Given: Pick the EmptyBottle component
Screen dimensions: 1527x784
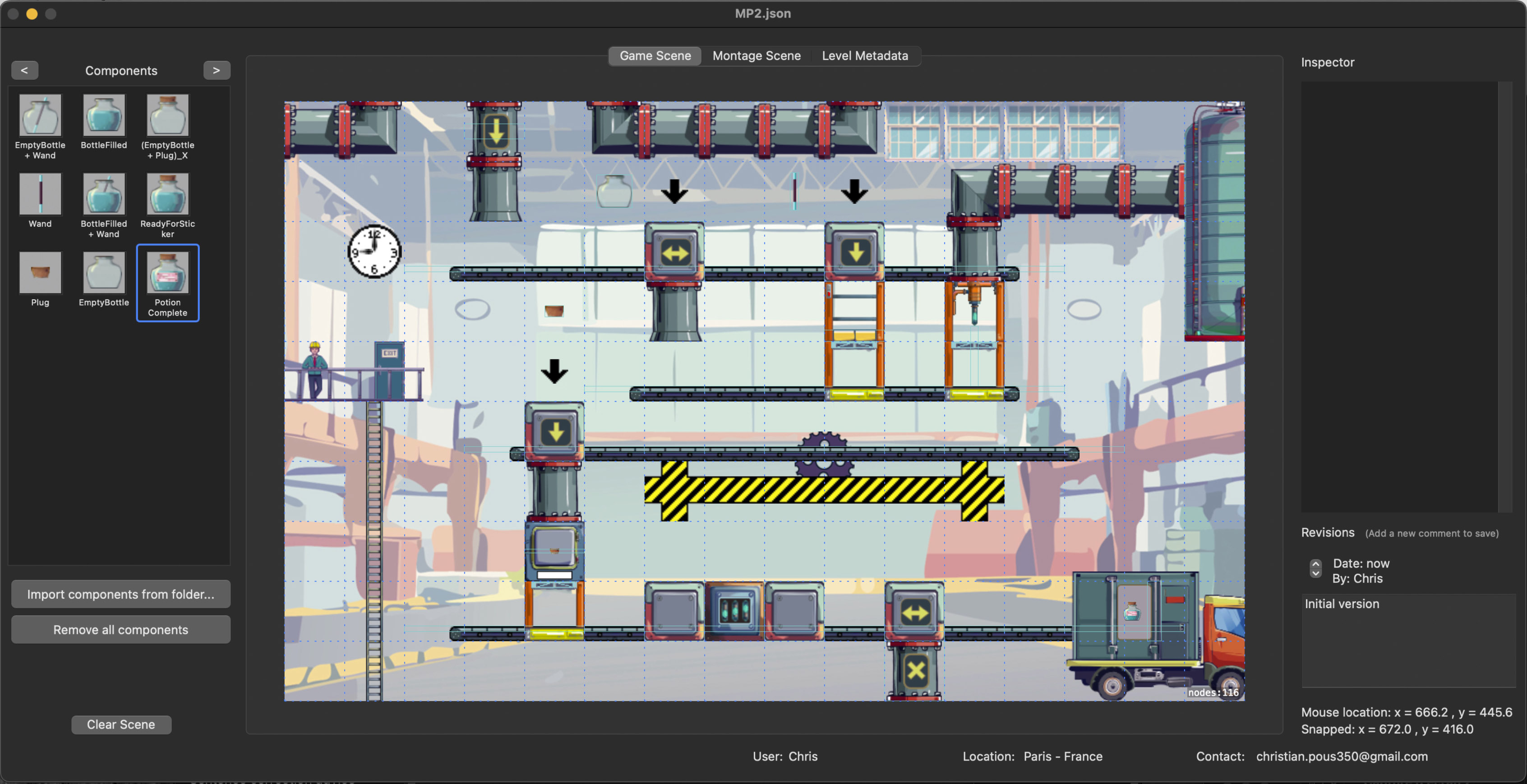Looking at the screenshot, I should point(104,273).
